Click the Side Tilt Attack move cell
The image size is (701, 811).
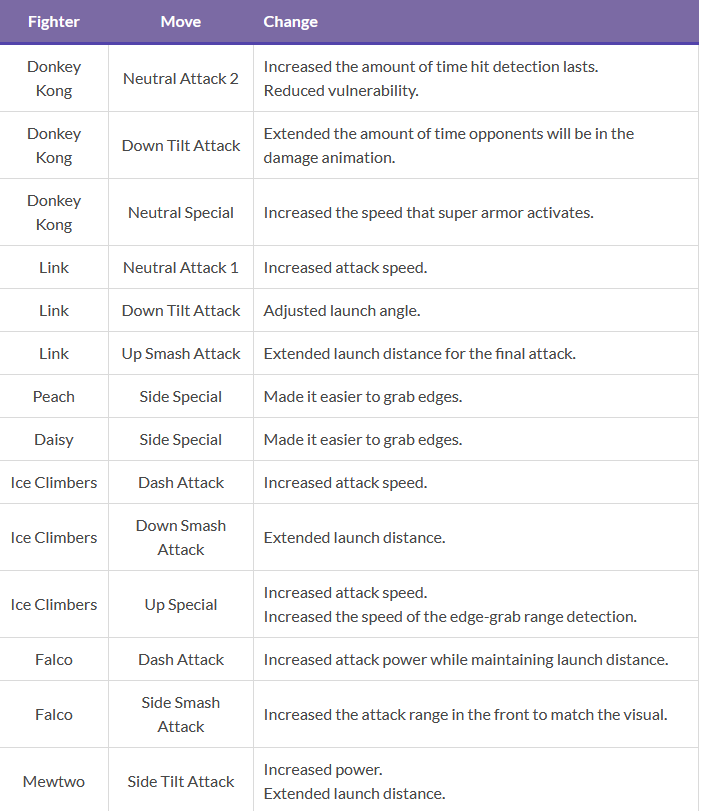pyautogui.click(x=181, y=781)
